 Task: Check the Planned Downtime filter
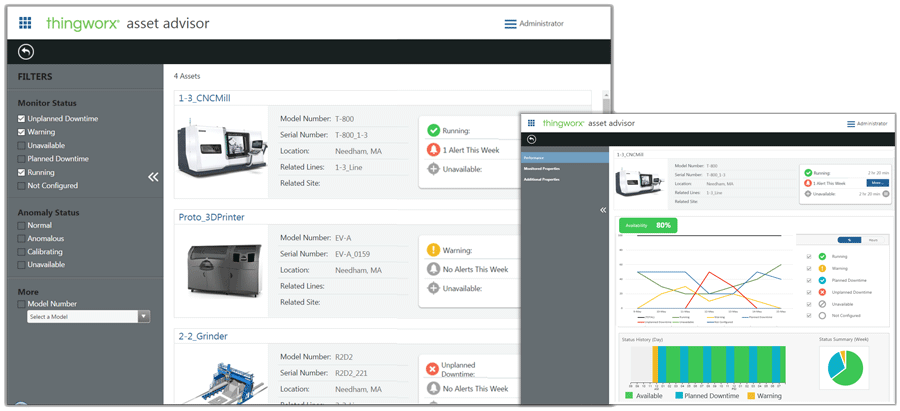coord(21,158)
